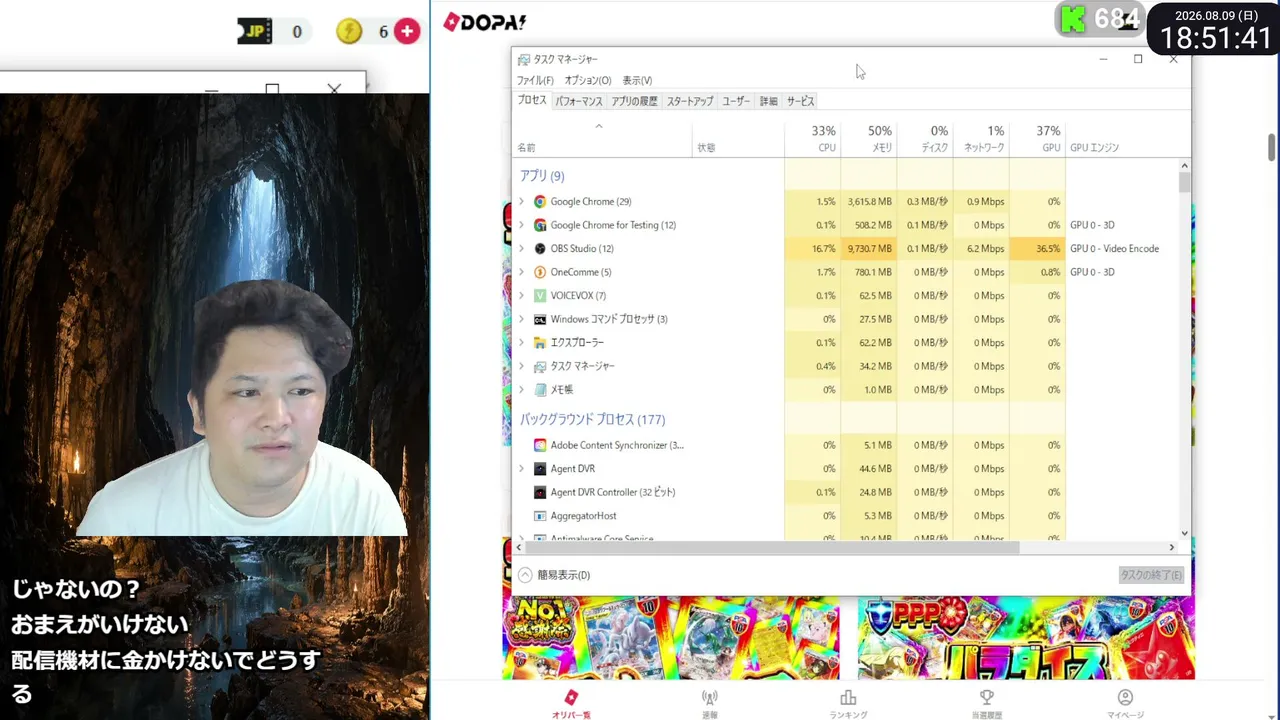Image resolution: width=1280 pixels, height=720 pixels.
Task: Open the No.1 card pack banner thumbnail
Action: pos(671,639)
